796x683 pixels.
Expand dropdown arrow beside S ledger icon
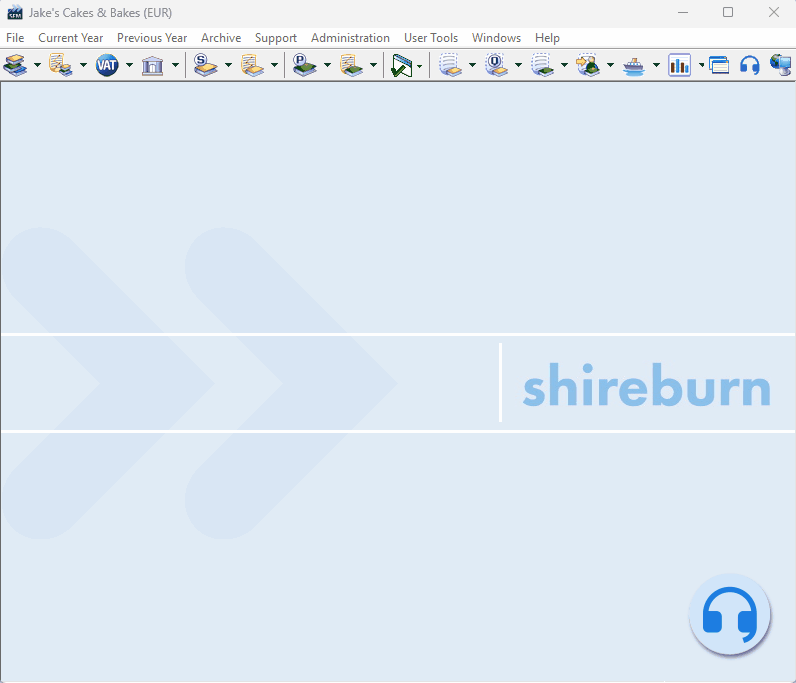point(228,65)
